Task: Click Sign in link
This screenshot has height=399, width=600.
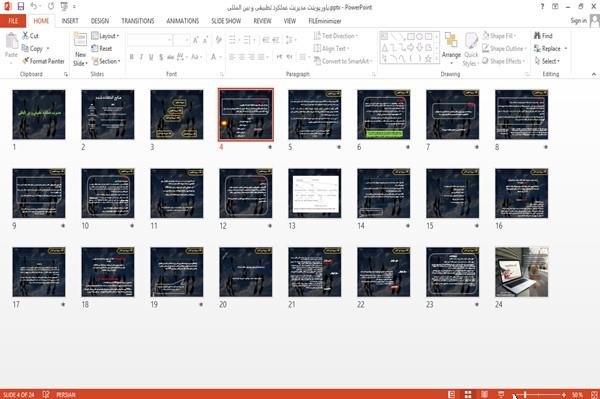Action: (x=578, y=21)
